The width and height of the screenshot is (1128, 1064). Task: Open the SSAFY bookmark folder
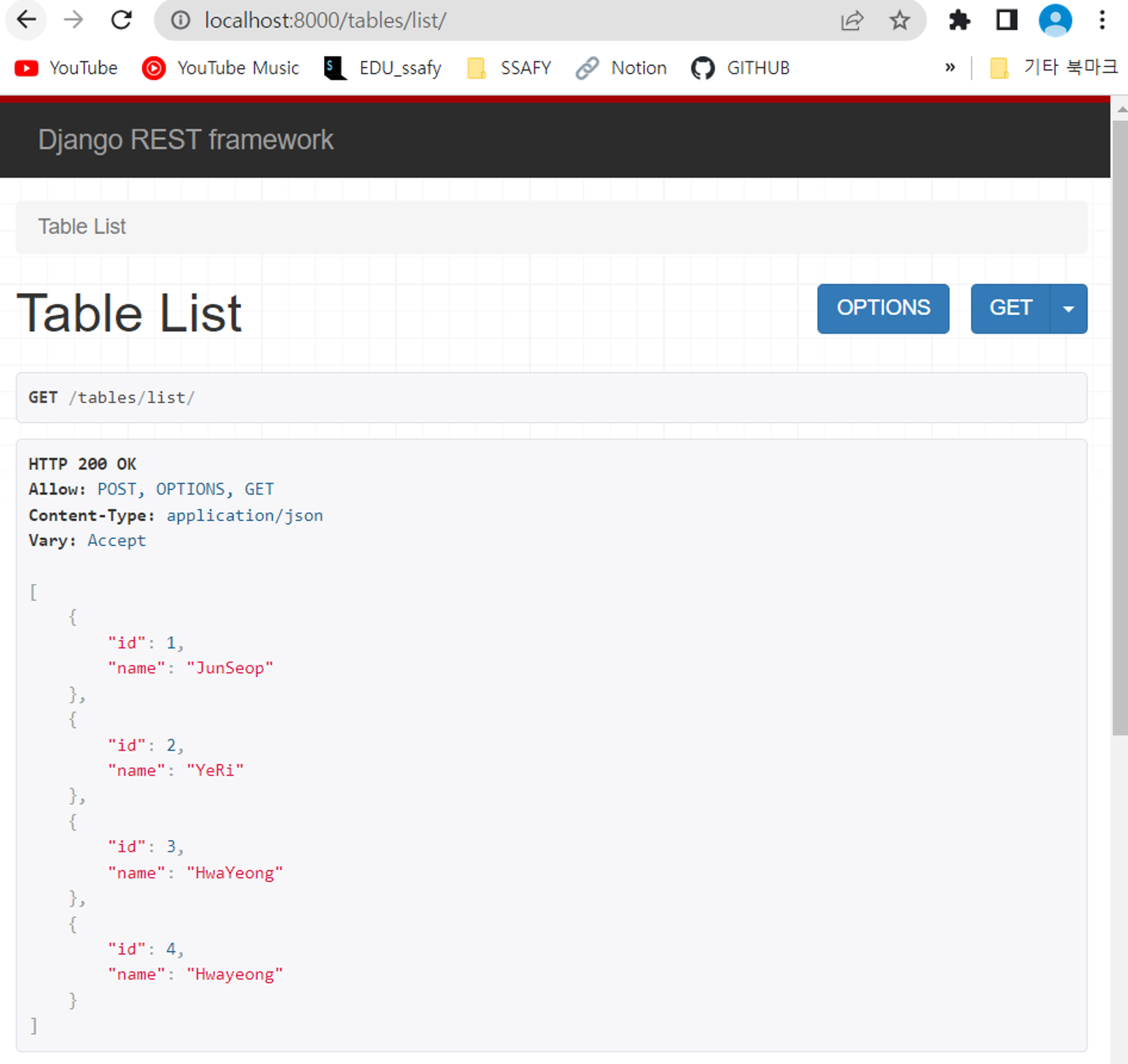[x=509, y=68]
